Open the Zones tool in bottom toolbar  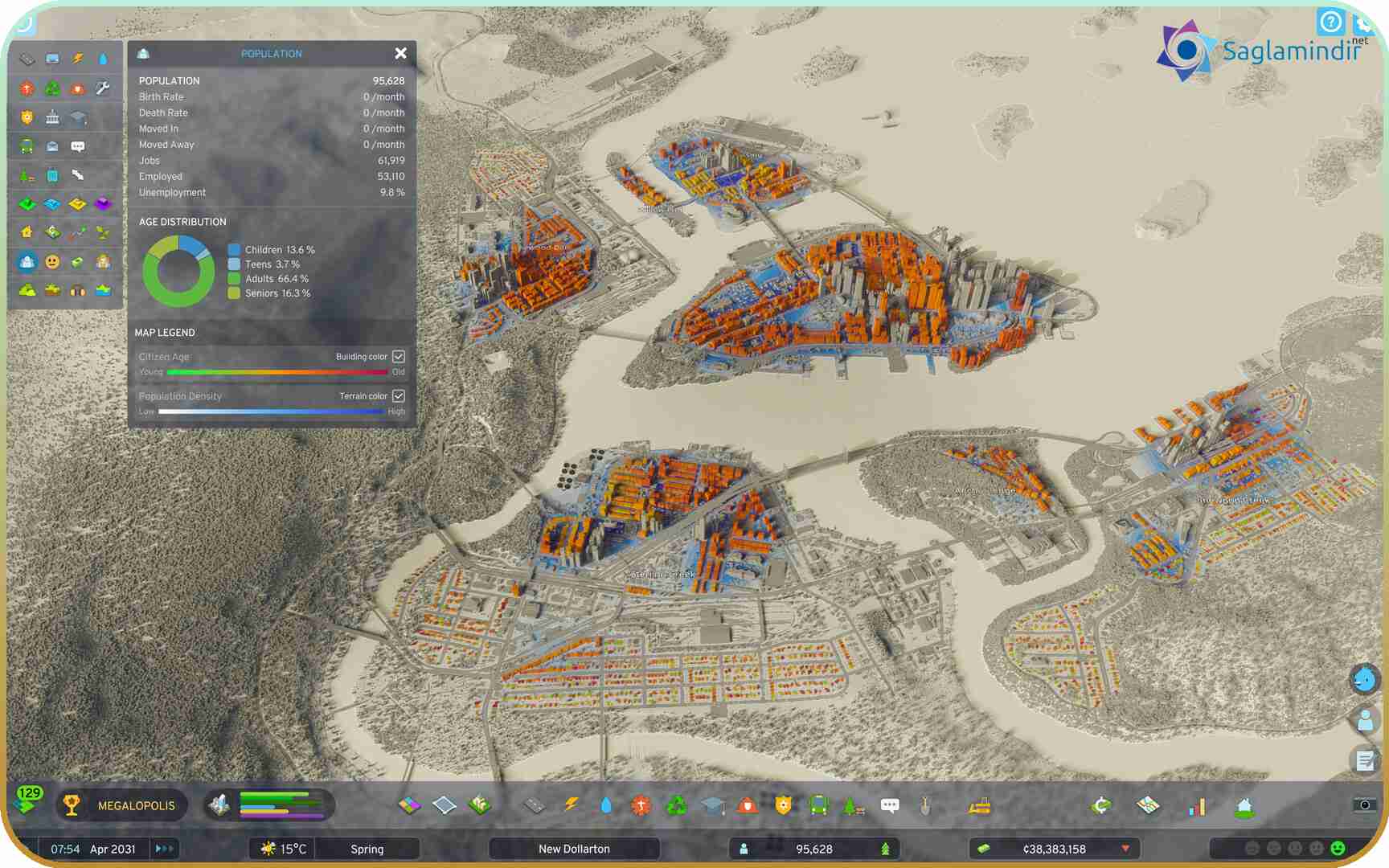pos(409,805)
